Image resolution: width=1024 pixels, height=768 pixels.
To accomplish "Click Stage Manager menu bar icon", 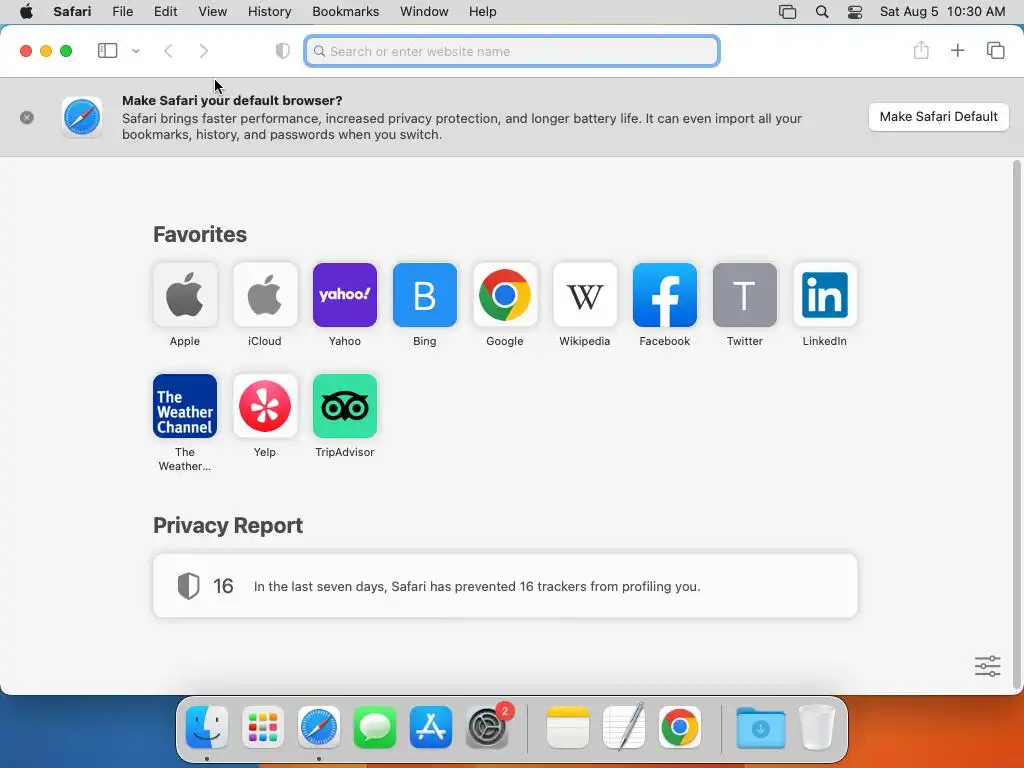I will tap(788, 12).
